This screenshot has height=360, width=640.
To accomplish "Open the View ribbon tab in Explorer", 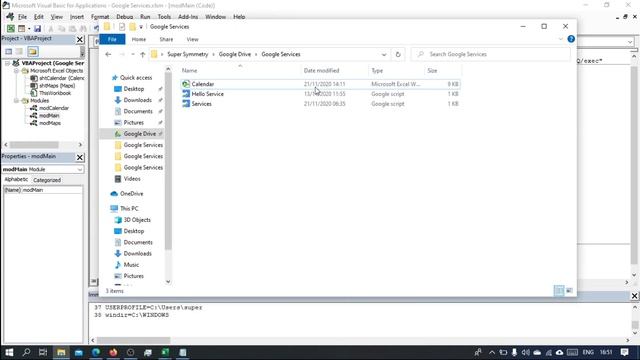I will coord(192,39).
